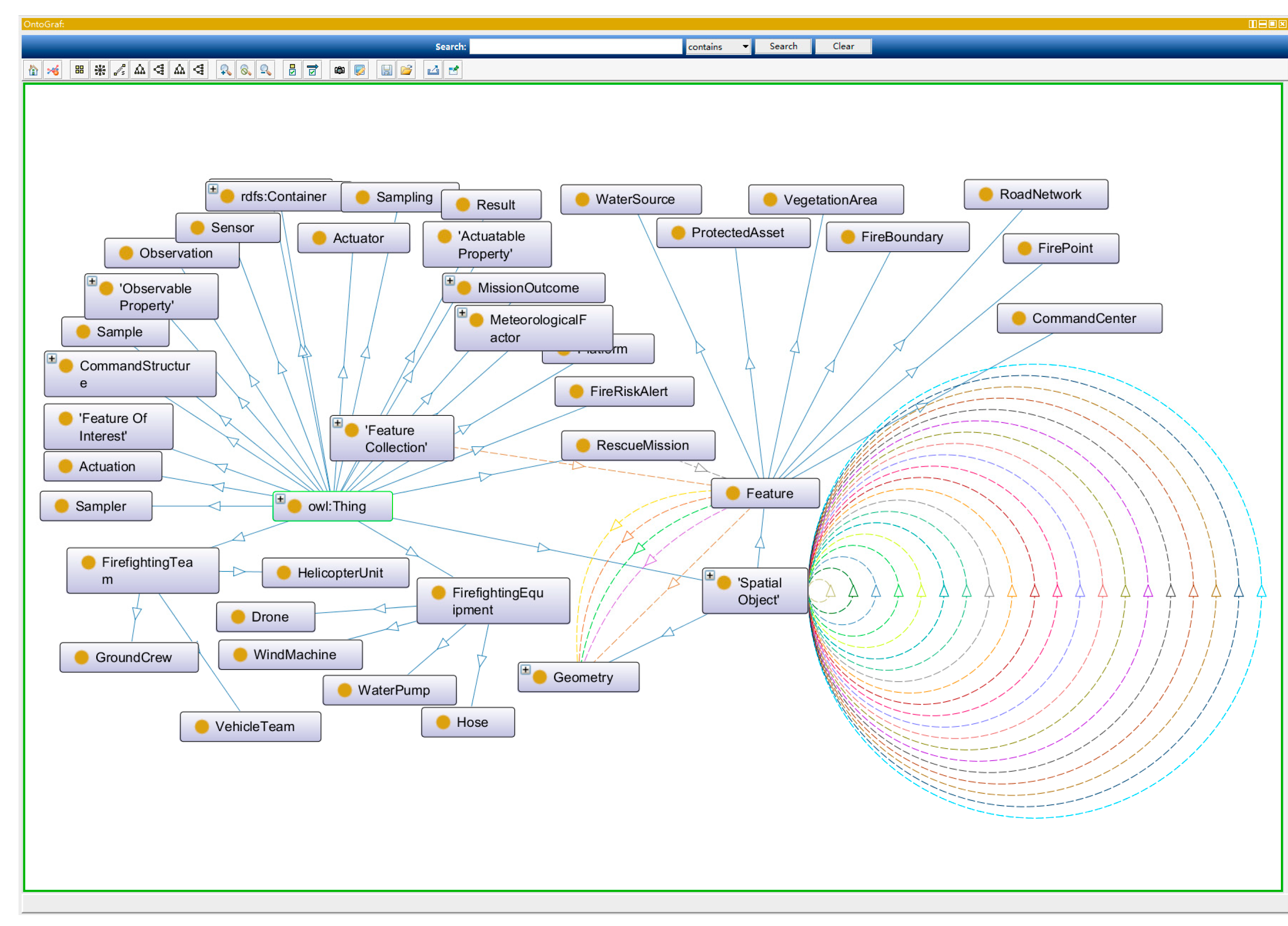Expand the plus on owl:Thing node
This screenshot has height=926, width=1288.
281,499
